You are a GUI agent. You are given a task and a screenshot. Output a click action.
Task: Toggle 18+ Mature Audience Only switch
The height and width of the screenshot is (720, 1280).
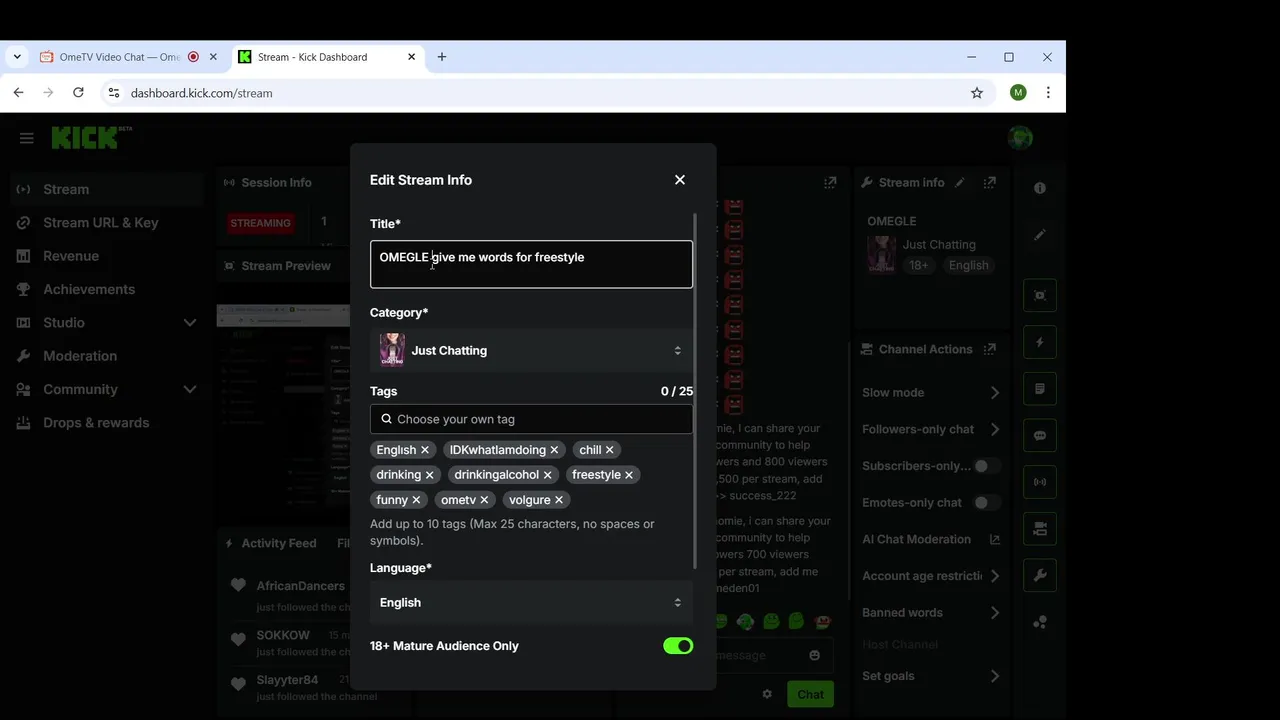pos(678,646)
